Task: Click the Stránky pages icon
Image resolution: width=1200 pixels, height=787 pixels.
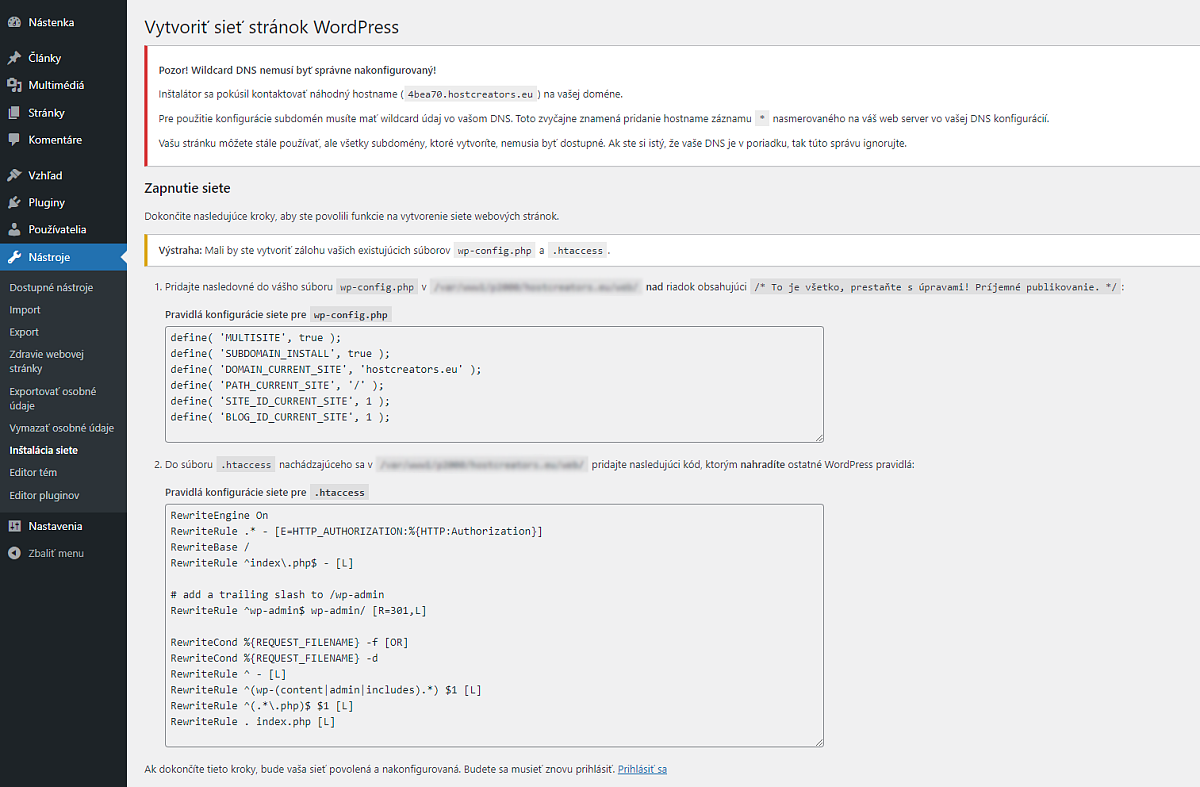Action: pos(14,113)
